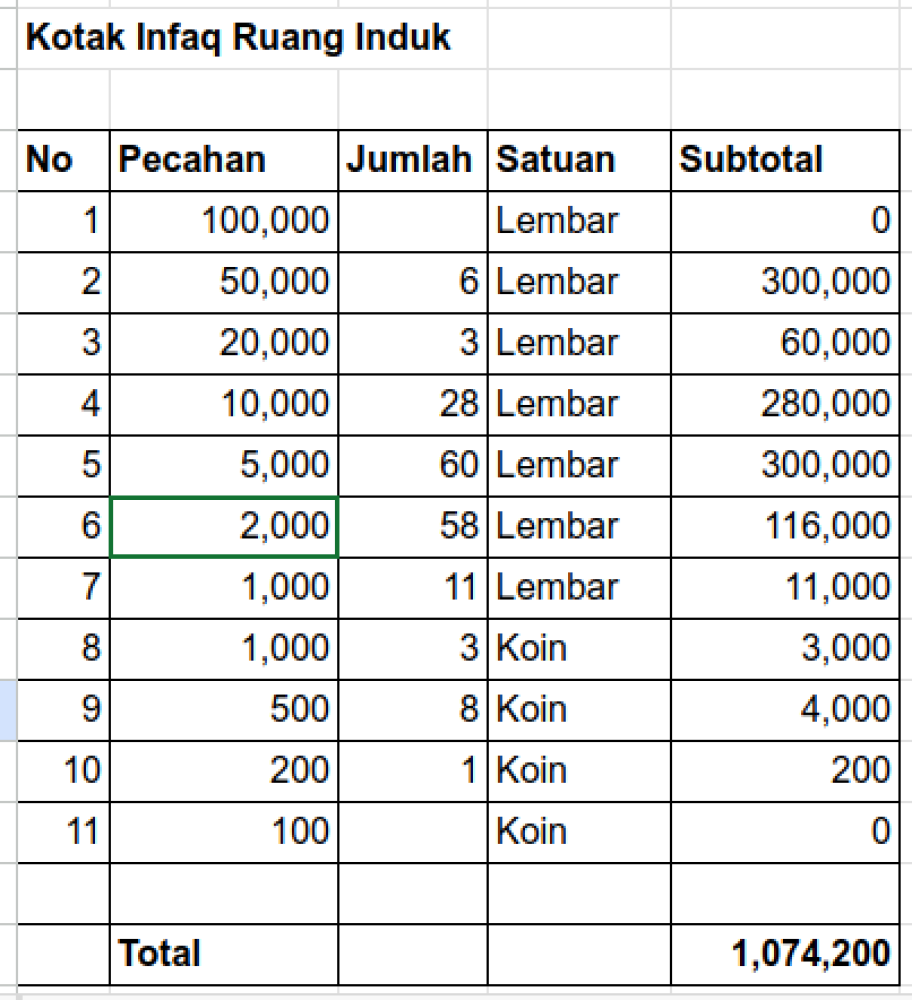Click the empty Jumlah cell for 100,000
The width and height of the screenshot is (912, 1000).
point(413,221)
